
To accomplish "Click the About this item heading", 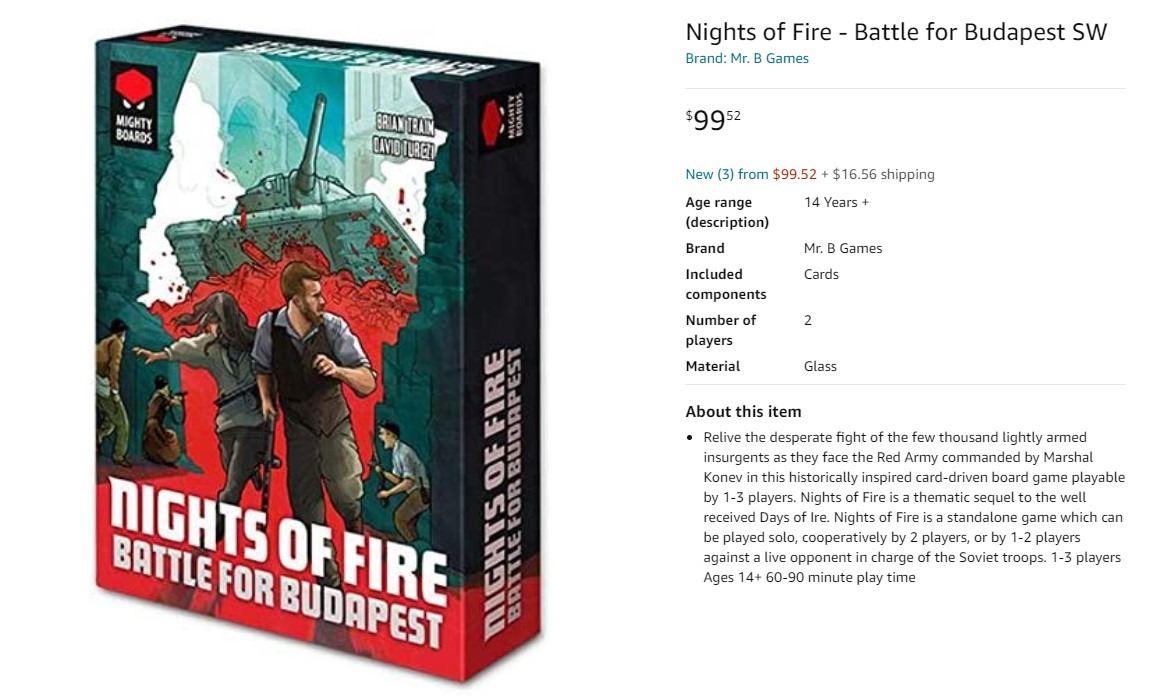I will pos(743,411).
